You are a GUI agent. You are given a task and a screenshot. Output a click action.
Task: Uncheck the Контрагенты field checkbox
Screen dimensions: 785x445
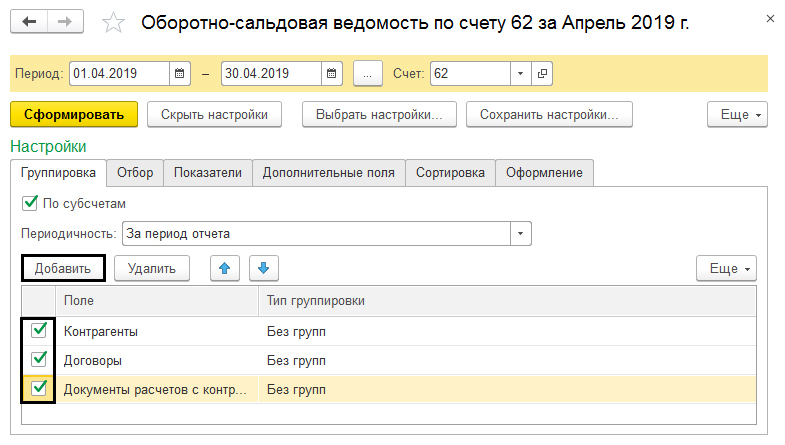40,330
